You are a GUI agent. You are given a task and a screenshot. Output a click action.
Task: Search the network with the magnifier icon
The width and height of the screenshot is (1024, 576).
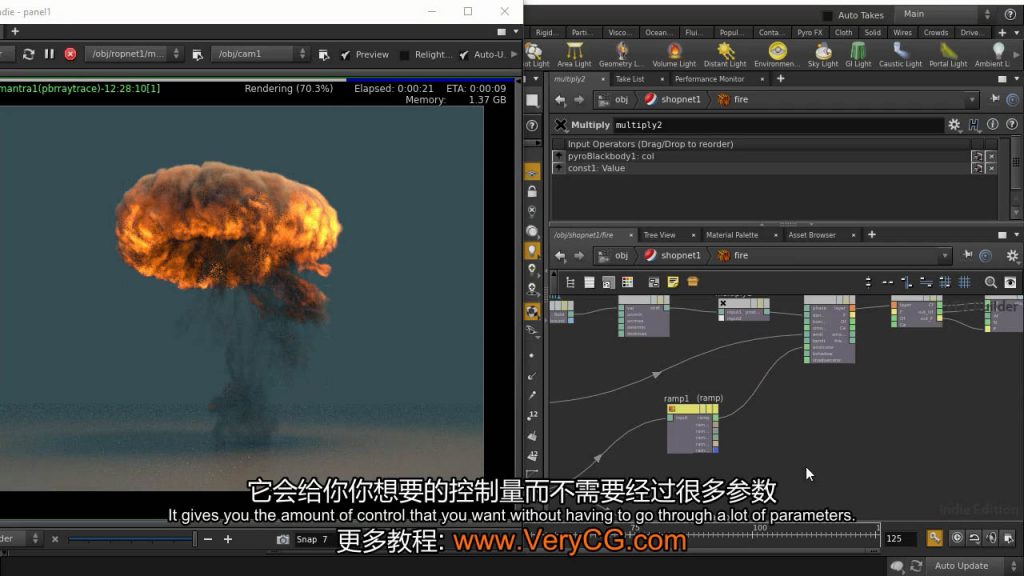click(991, 282)
